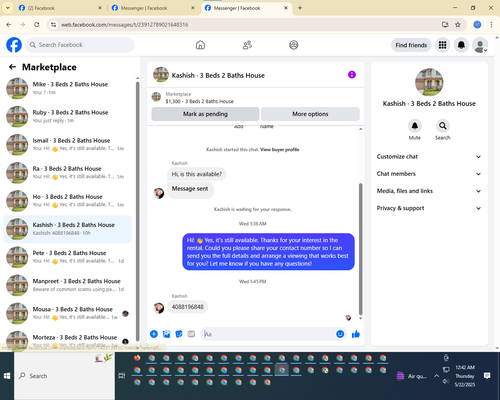Open the Windows Start menu
Viewport: 500px width, 400px height.
[x=7, y=376]
